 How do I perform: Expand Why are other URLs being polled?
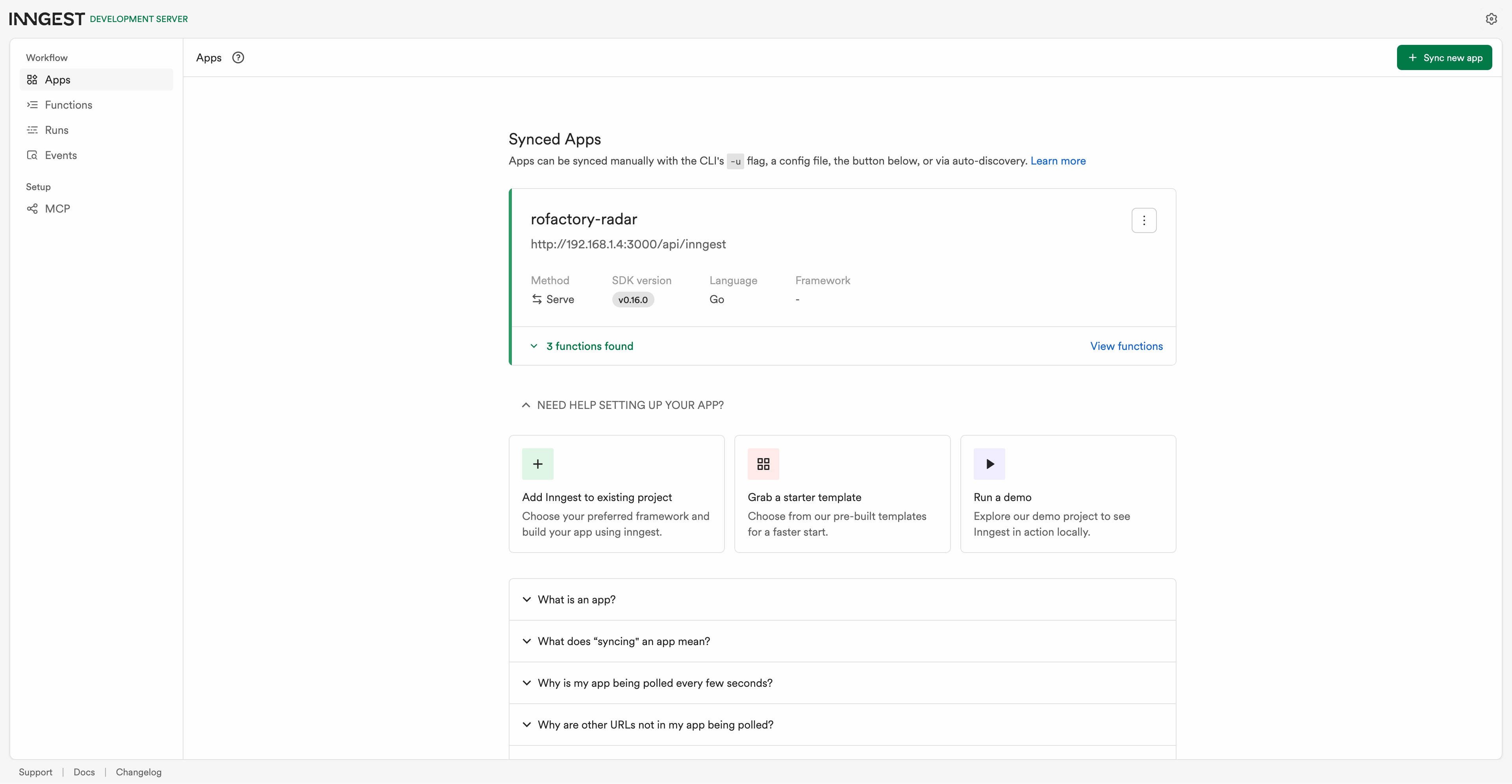coord(842,725)
